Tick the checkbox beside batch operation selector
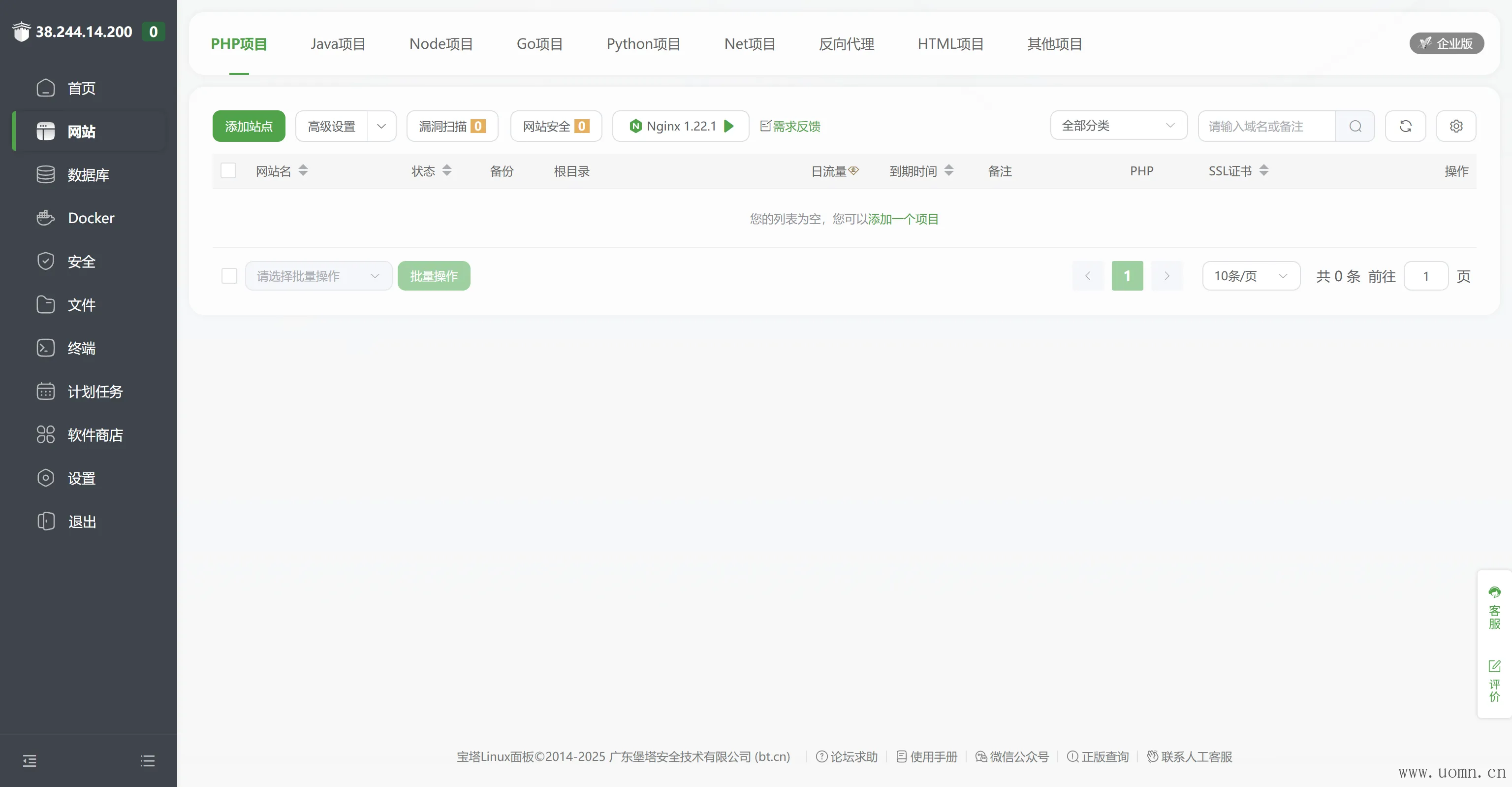This screenshot has width=1512, height=787. [x=229, y=276]
